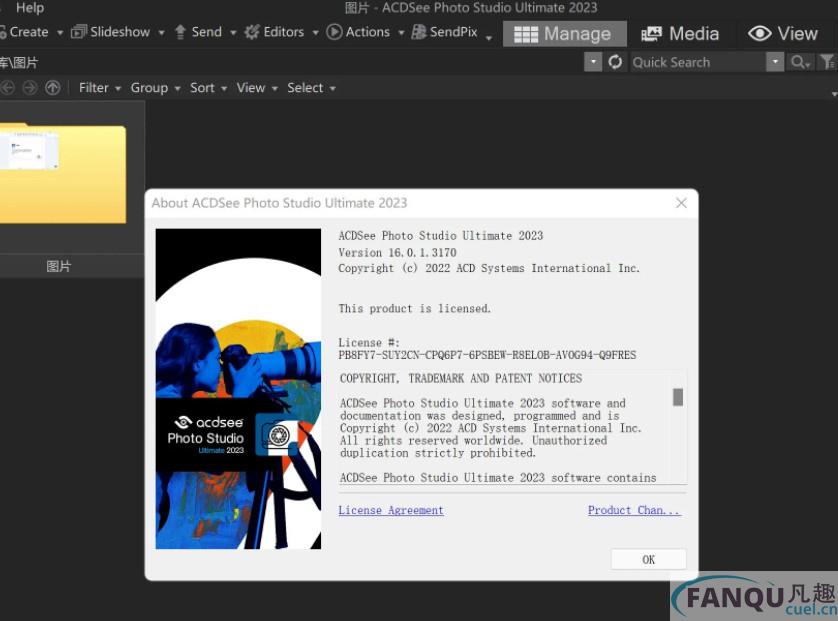This screenshot has width=838, height=621.
Task: Open the View dropdown in file list toolbar
Action: click(257, 88)
